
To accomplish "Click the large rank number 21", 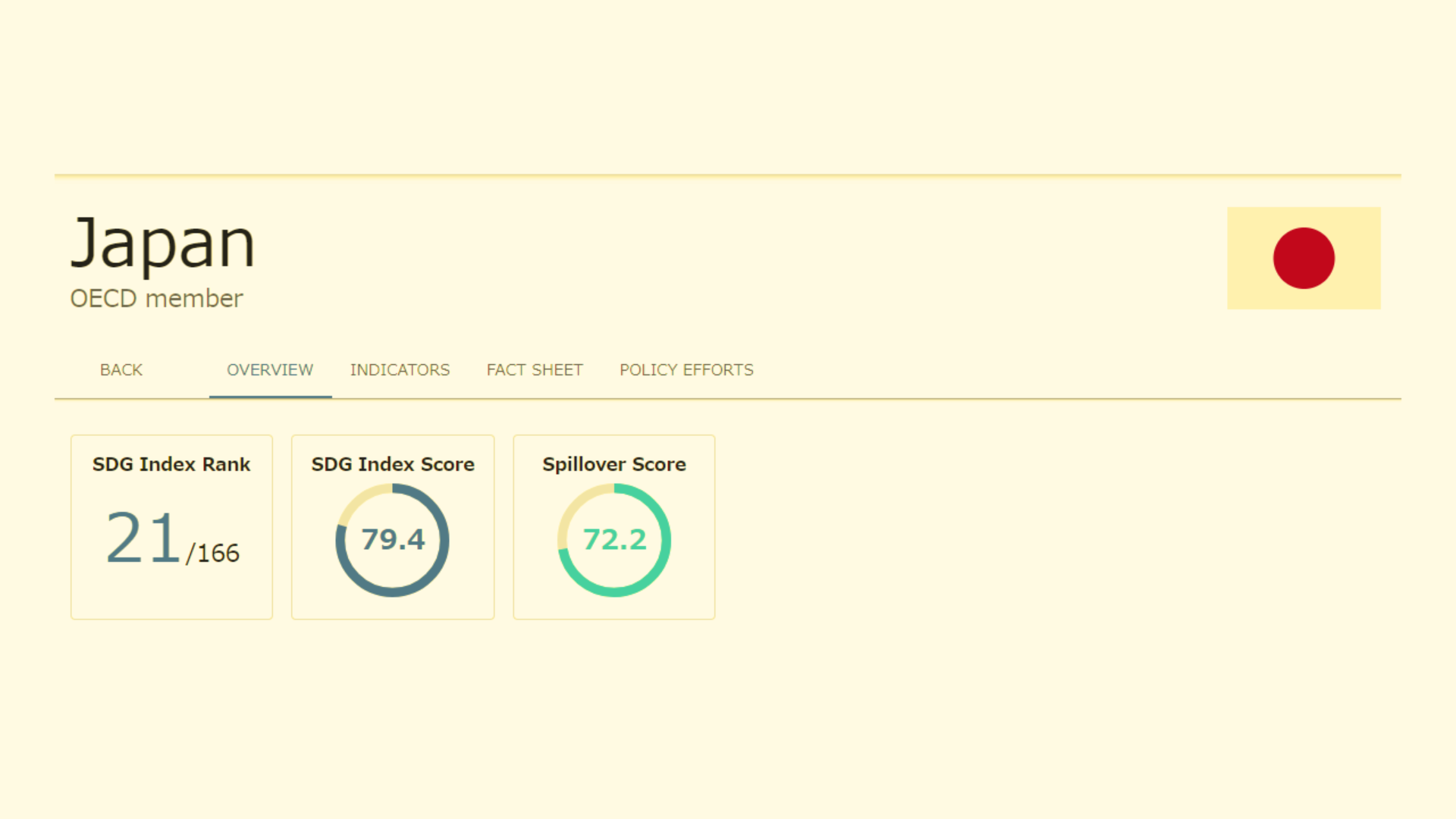I will point(143,538).
